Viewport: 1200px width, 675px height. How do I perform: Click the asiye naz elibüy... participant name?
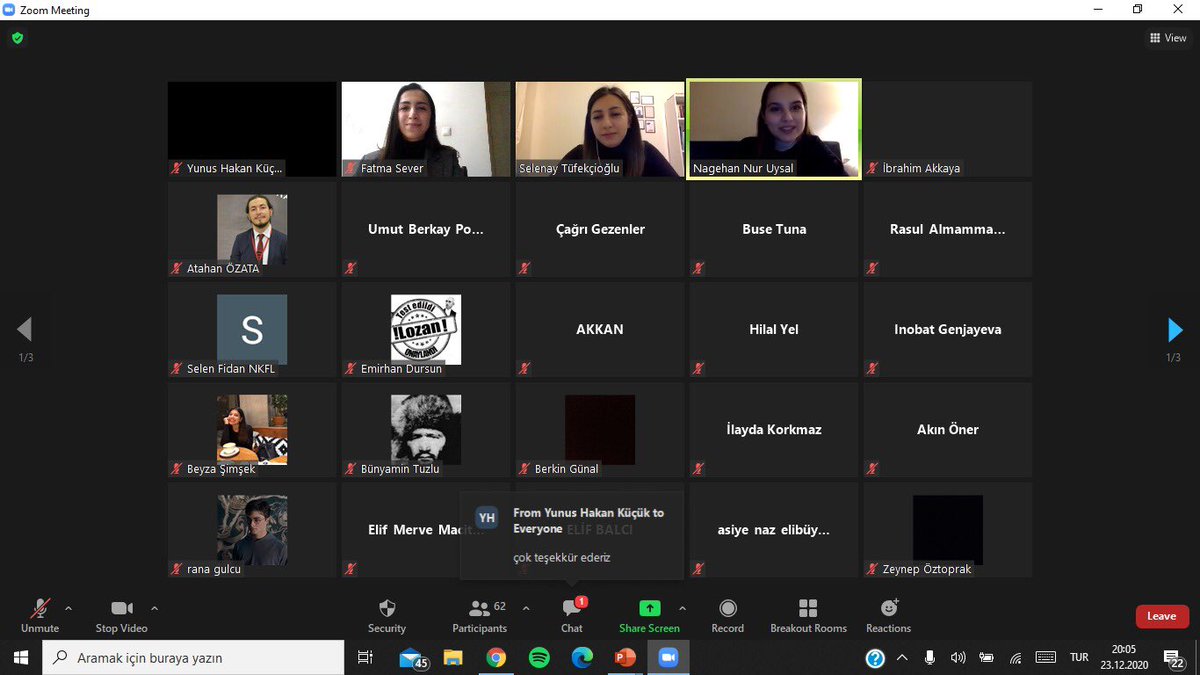click(x=774, y=530)
